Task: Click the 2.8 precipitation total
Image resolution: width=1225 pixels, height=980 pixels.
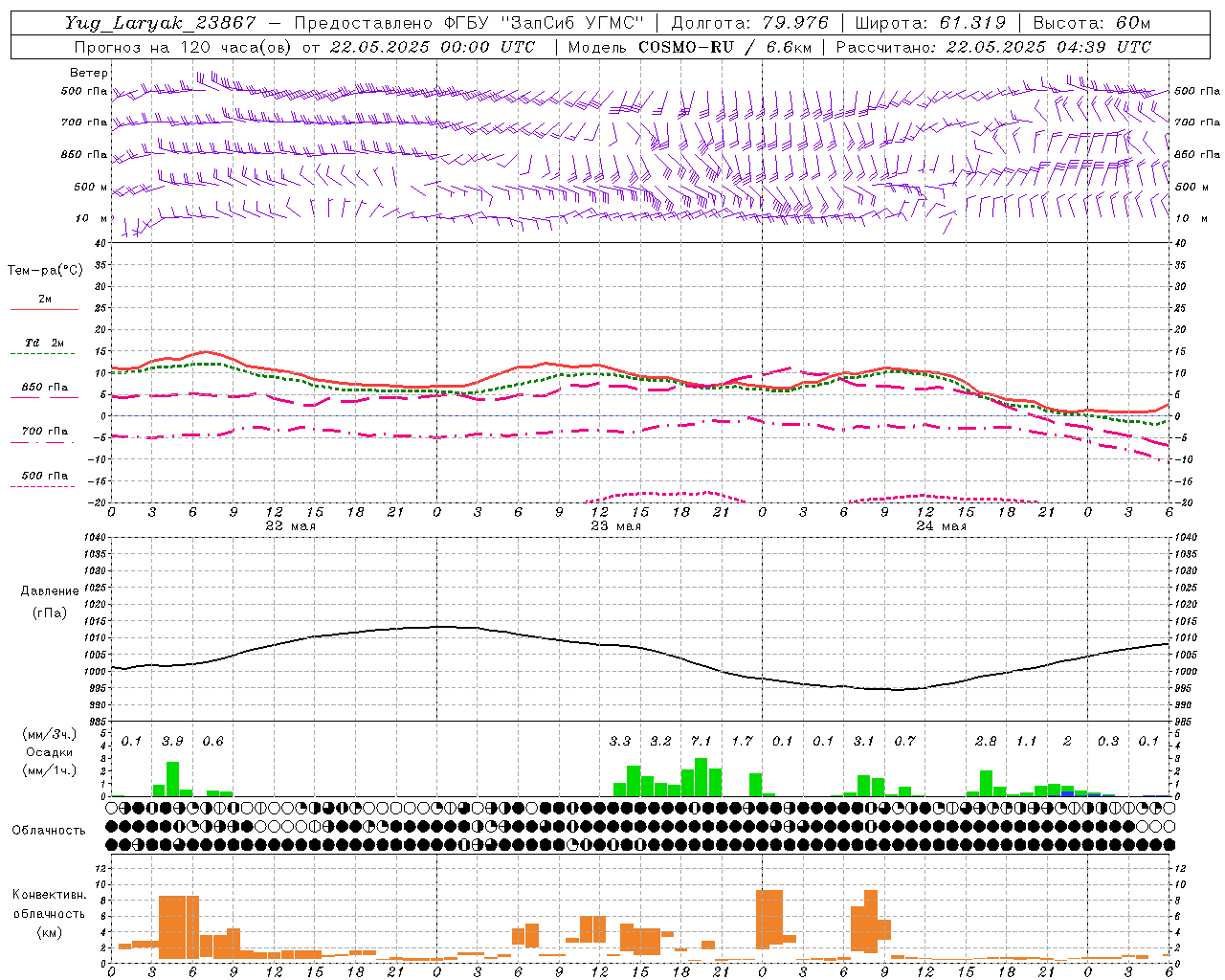Action: tap(986, 741)
